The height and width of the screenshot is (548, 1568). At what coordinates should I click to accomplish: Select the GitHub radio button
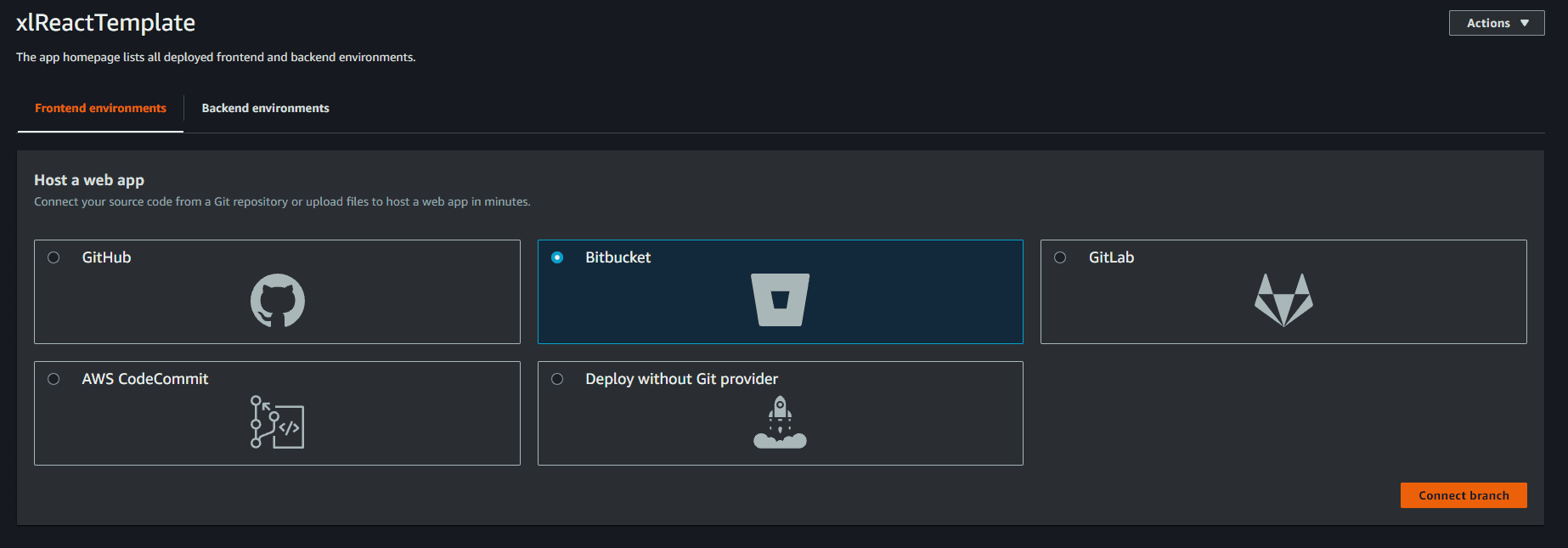(53, 257)
